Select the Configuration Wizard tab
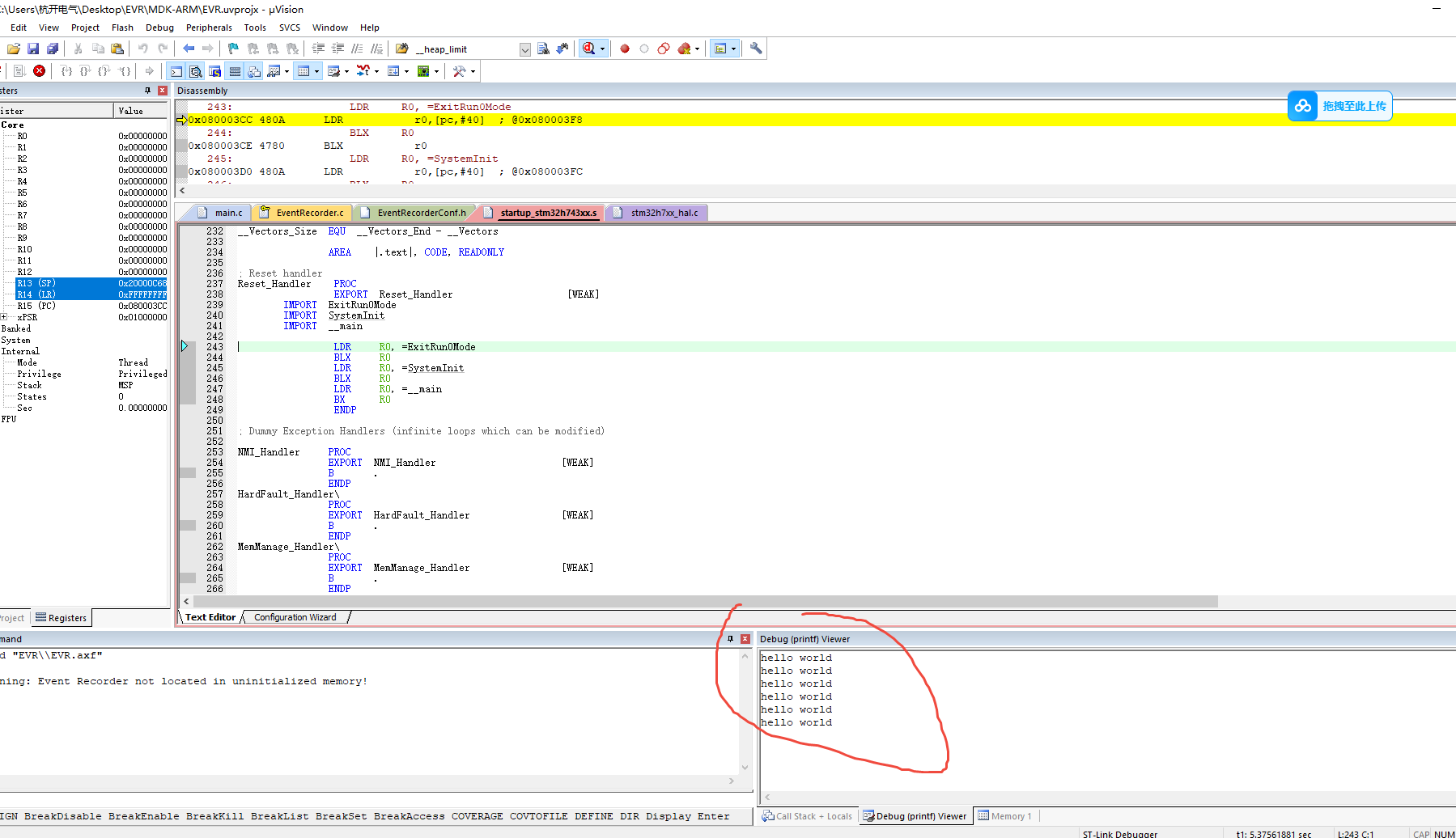The height and width of the screenshot is (838, 1456). [x=295, y=617]
